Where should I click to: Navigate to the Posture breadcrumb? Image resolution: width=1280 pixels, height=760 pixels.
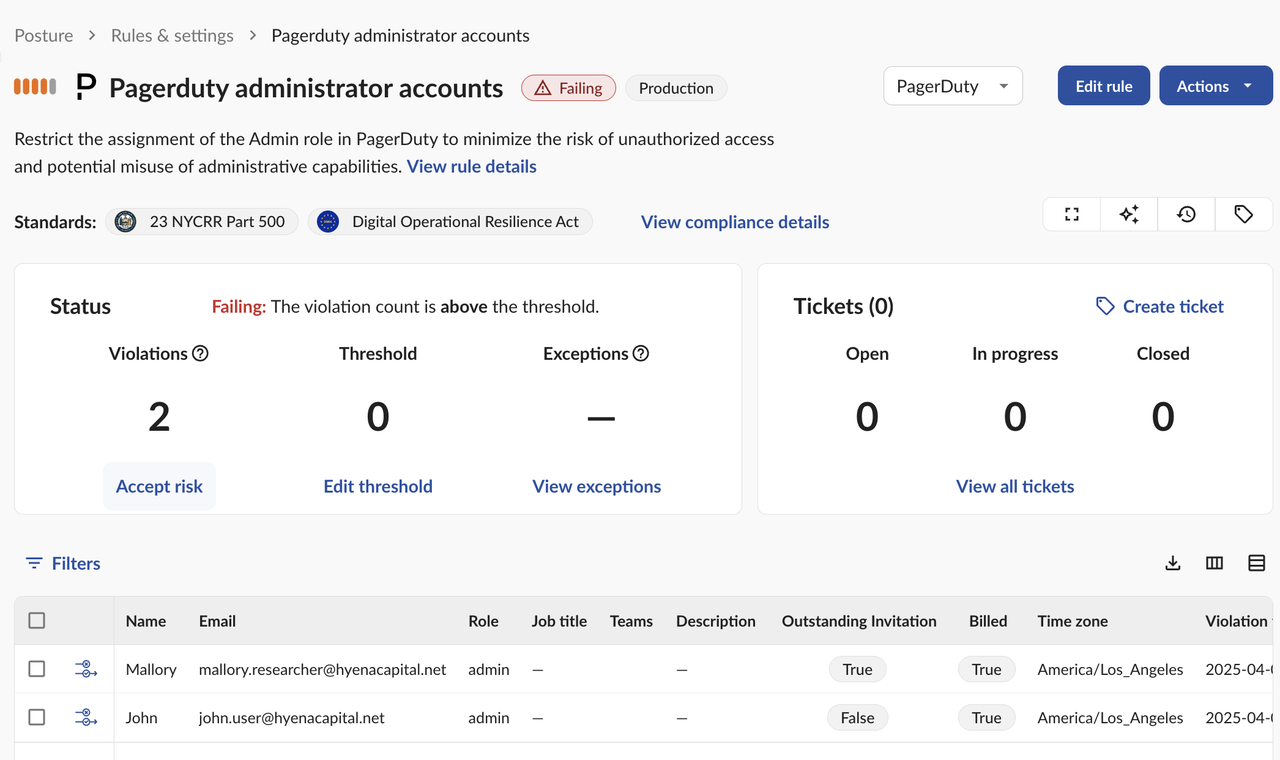coord(44,36)
